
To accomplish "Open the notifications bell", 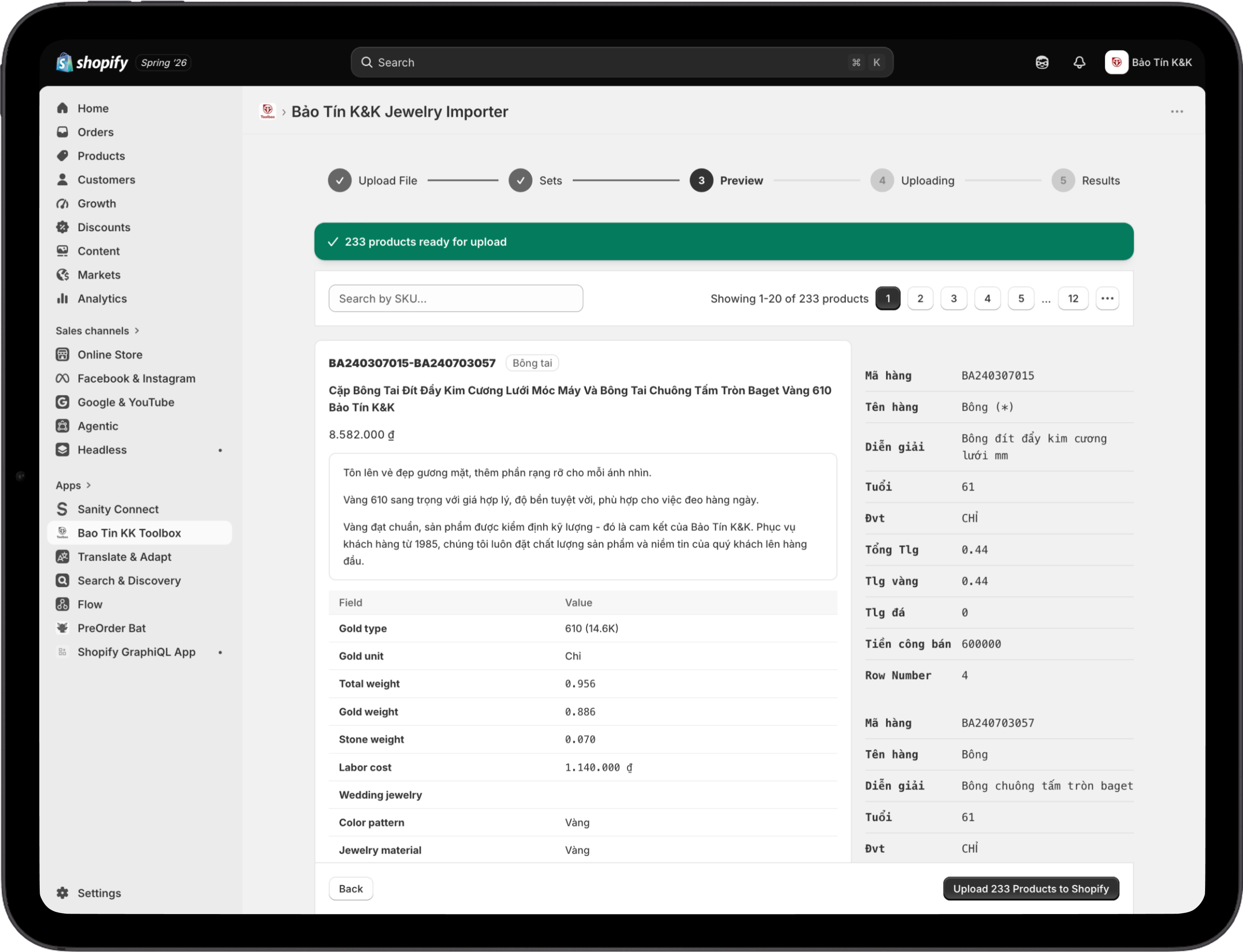I will click(1079, 62).
